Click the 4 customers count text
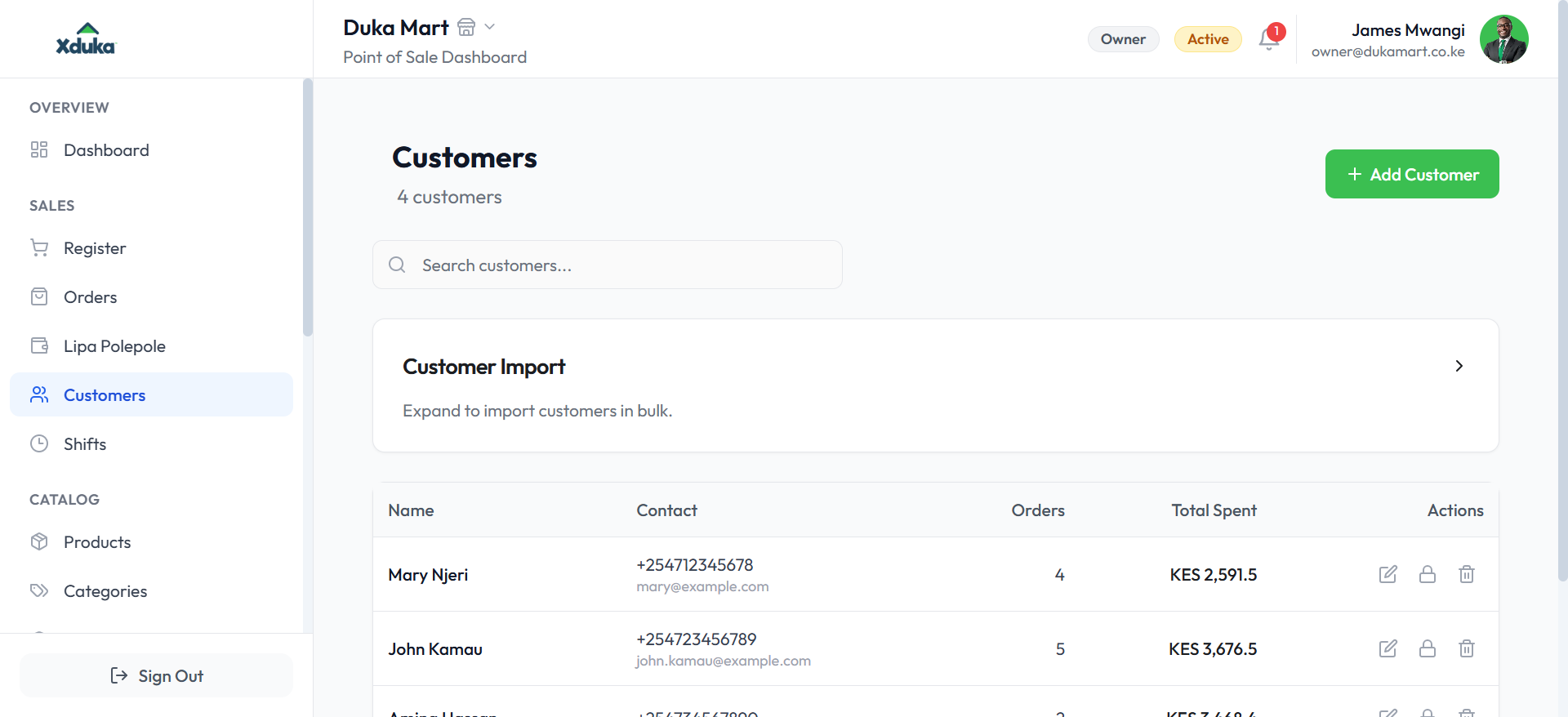The height and width of the screenshot is (717, 1568). [449, 197]
